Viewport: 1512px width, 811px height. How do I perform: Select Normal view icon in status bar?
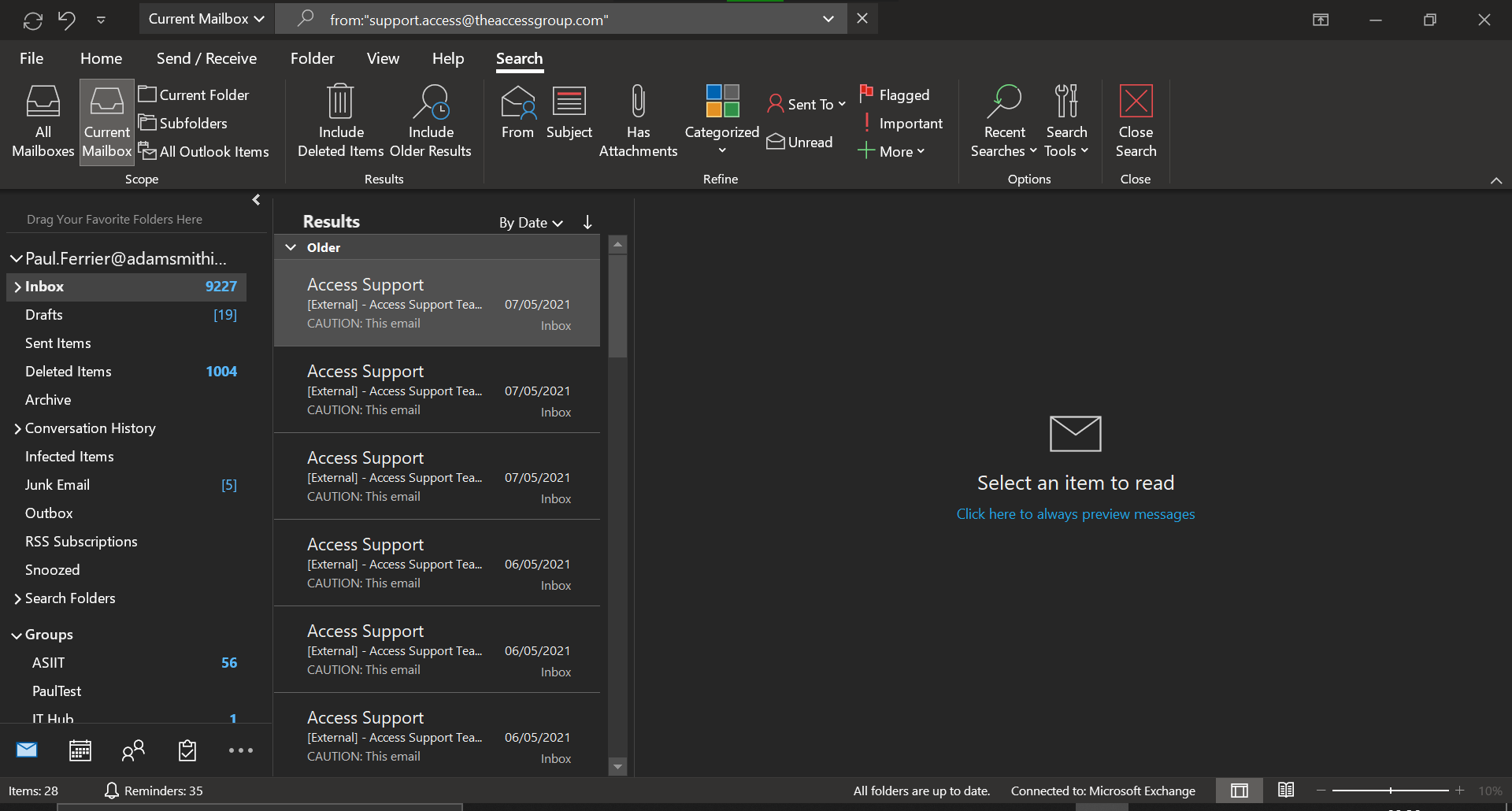1240,791
